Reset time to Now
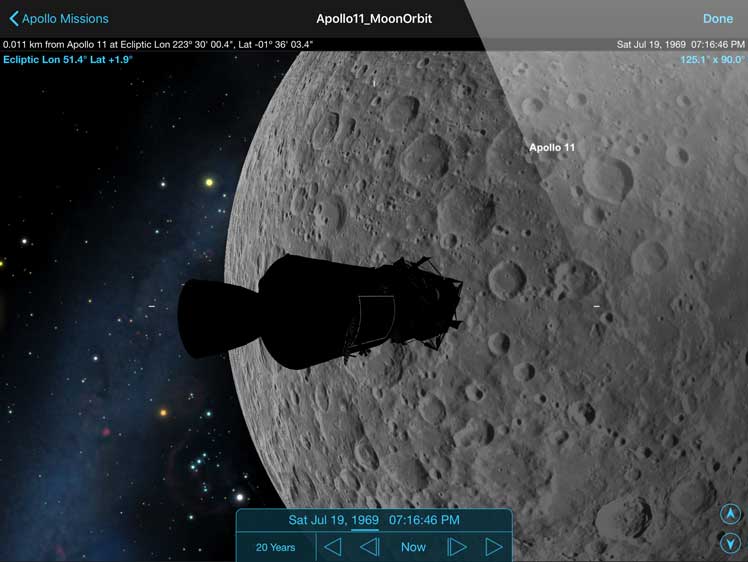 click(x=413, y=547)
